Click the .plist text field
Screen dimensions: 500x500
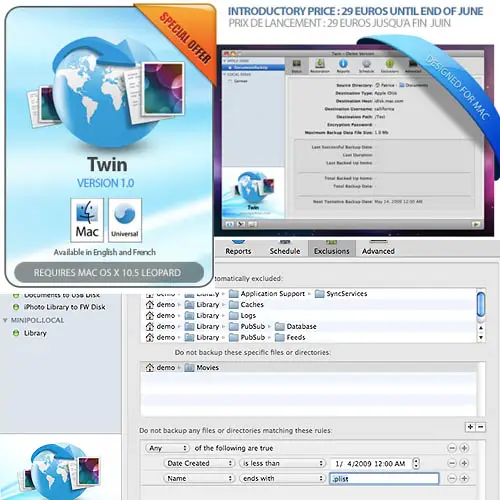[384, 478]
